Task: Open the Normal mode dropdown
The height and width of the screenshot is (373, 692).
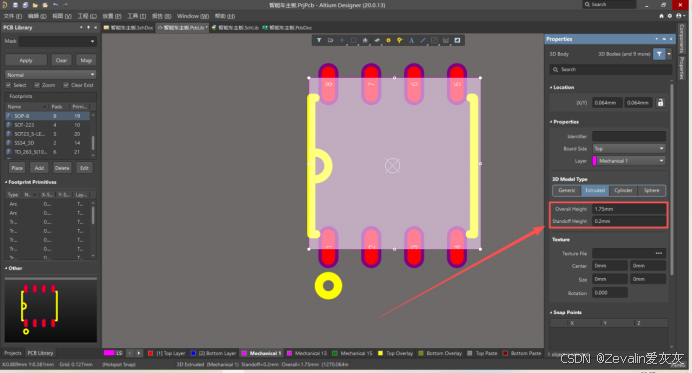Action: point(50,75)
